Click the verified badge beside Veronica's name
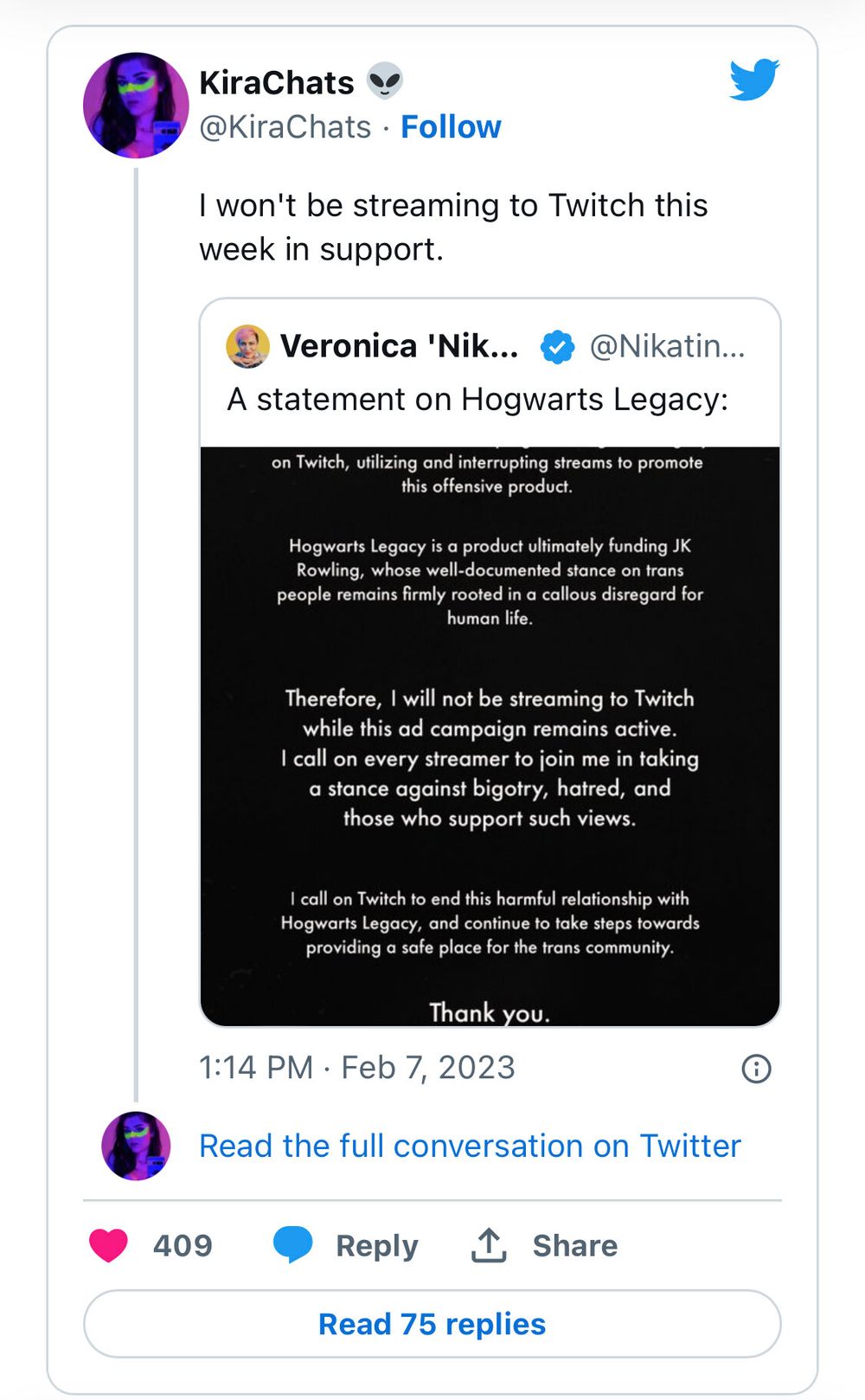 (x=557, y=347)
